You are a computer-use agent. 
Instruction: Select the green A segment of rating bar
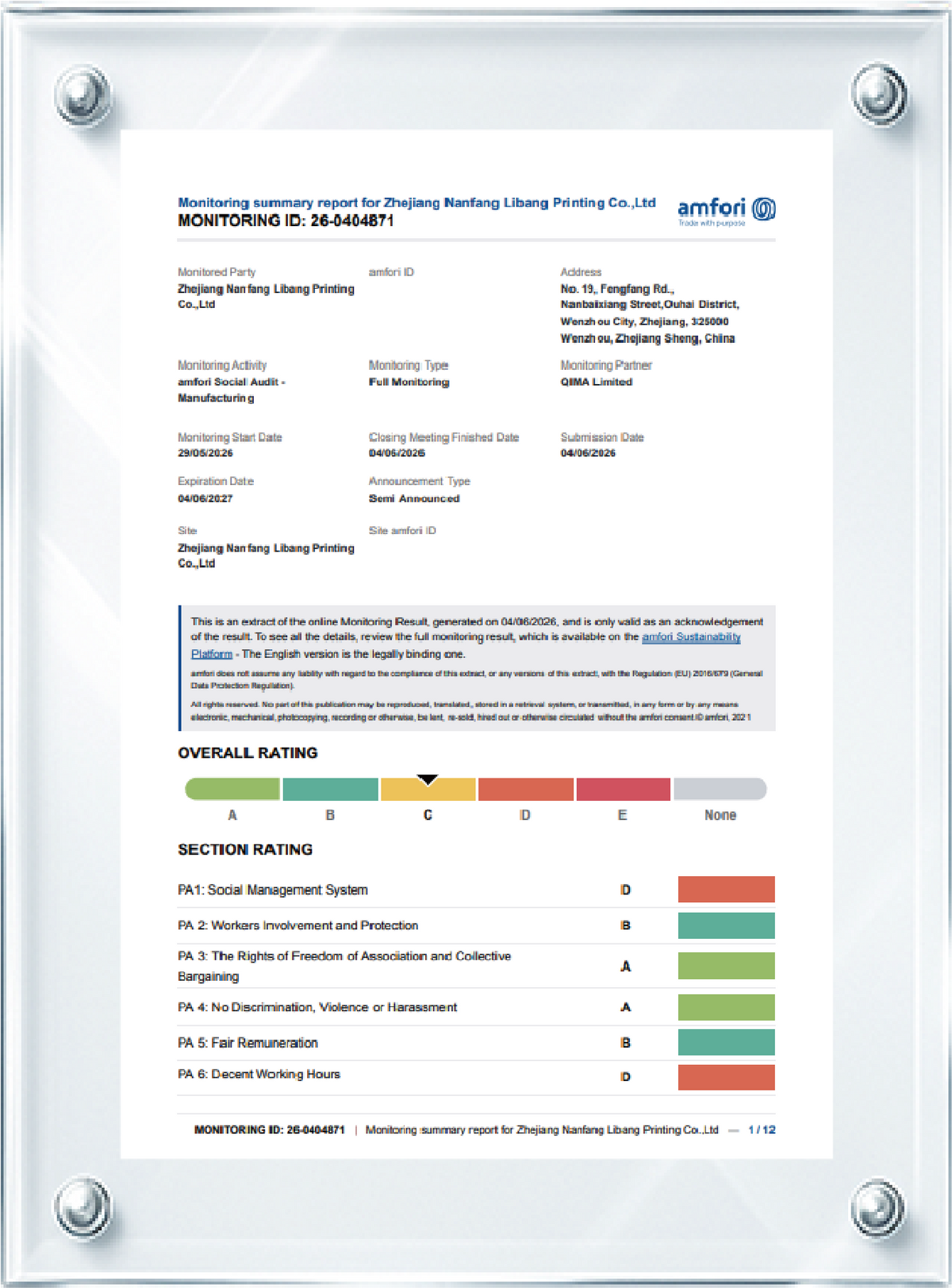point(232,789)
